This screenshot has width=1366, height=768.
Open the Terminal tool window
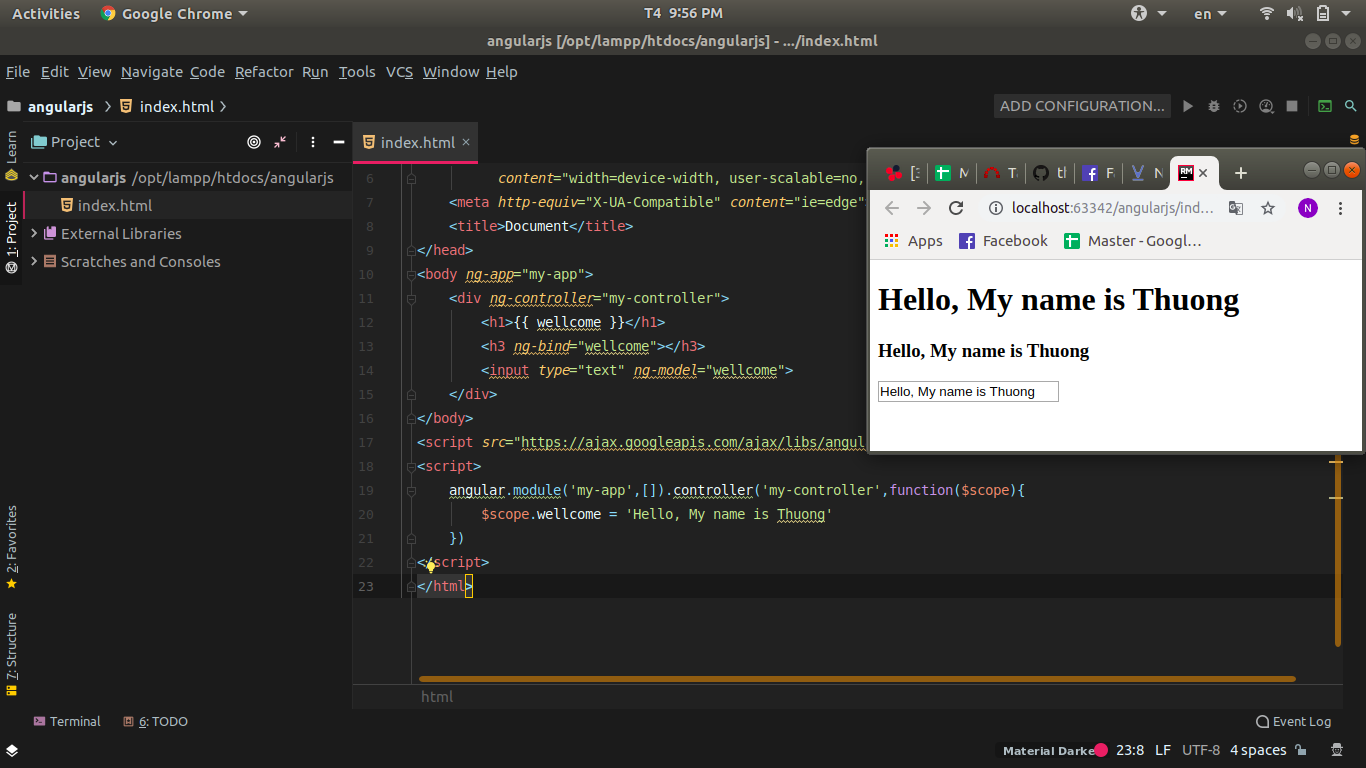point(67,721)
